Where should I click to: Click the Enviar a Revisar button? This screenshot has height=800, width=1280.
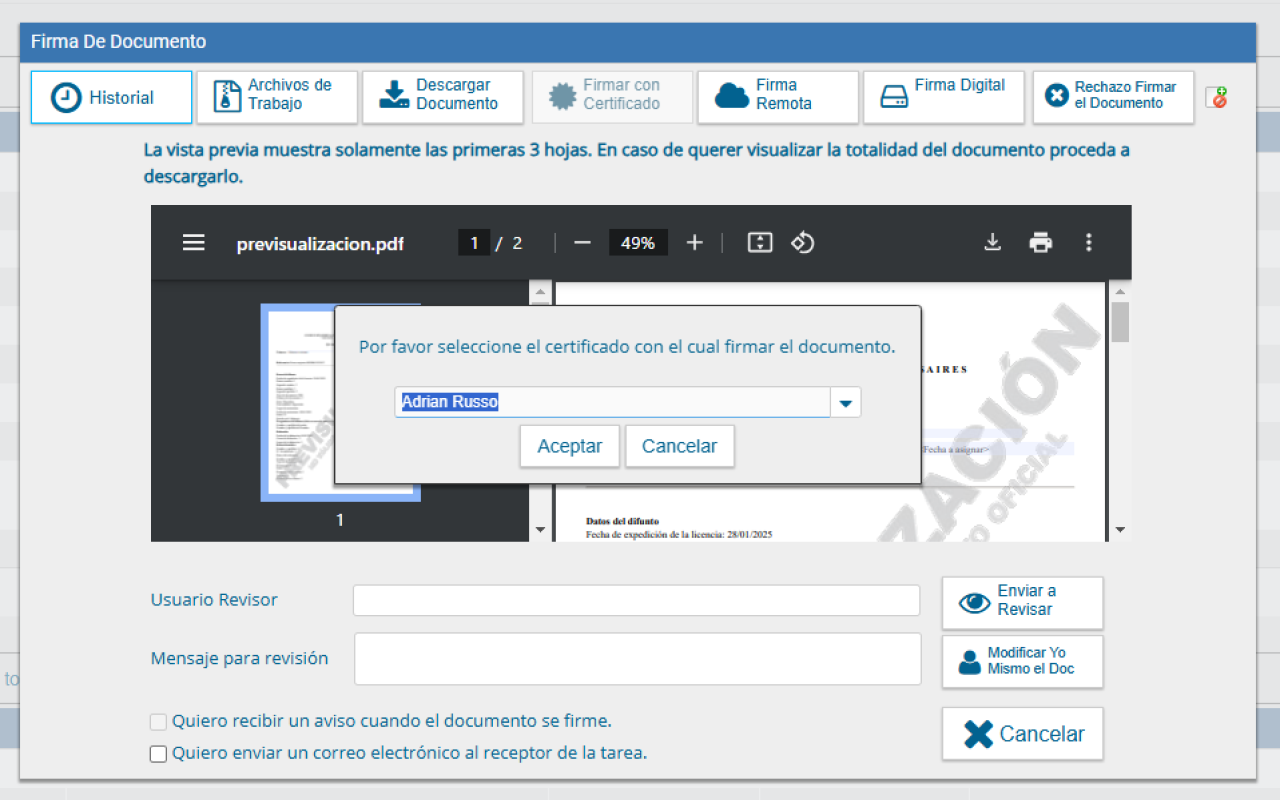click(x=1022, y=602)
